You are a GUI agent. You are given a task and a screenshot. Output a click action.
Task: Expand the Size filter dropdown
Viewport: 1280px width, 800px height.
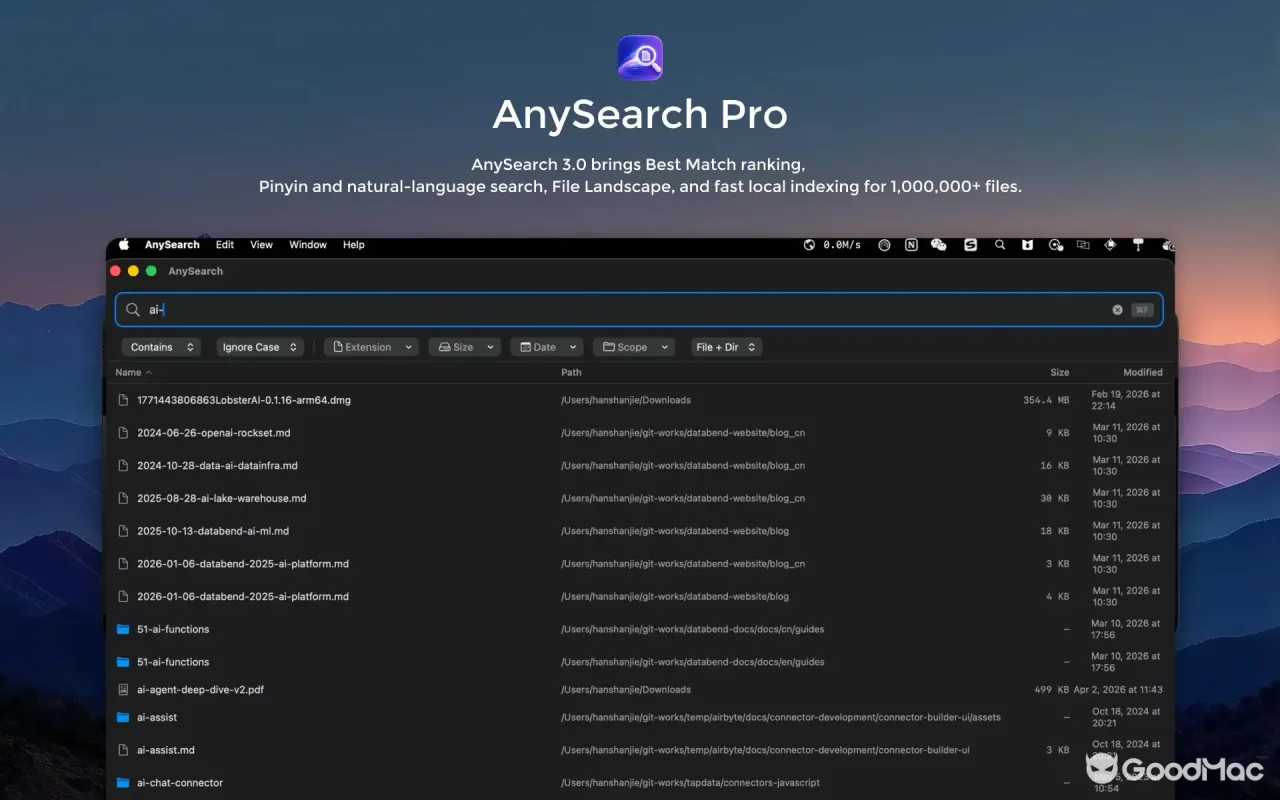click(464, 347)
